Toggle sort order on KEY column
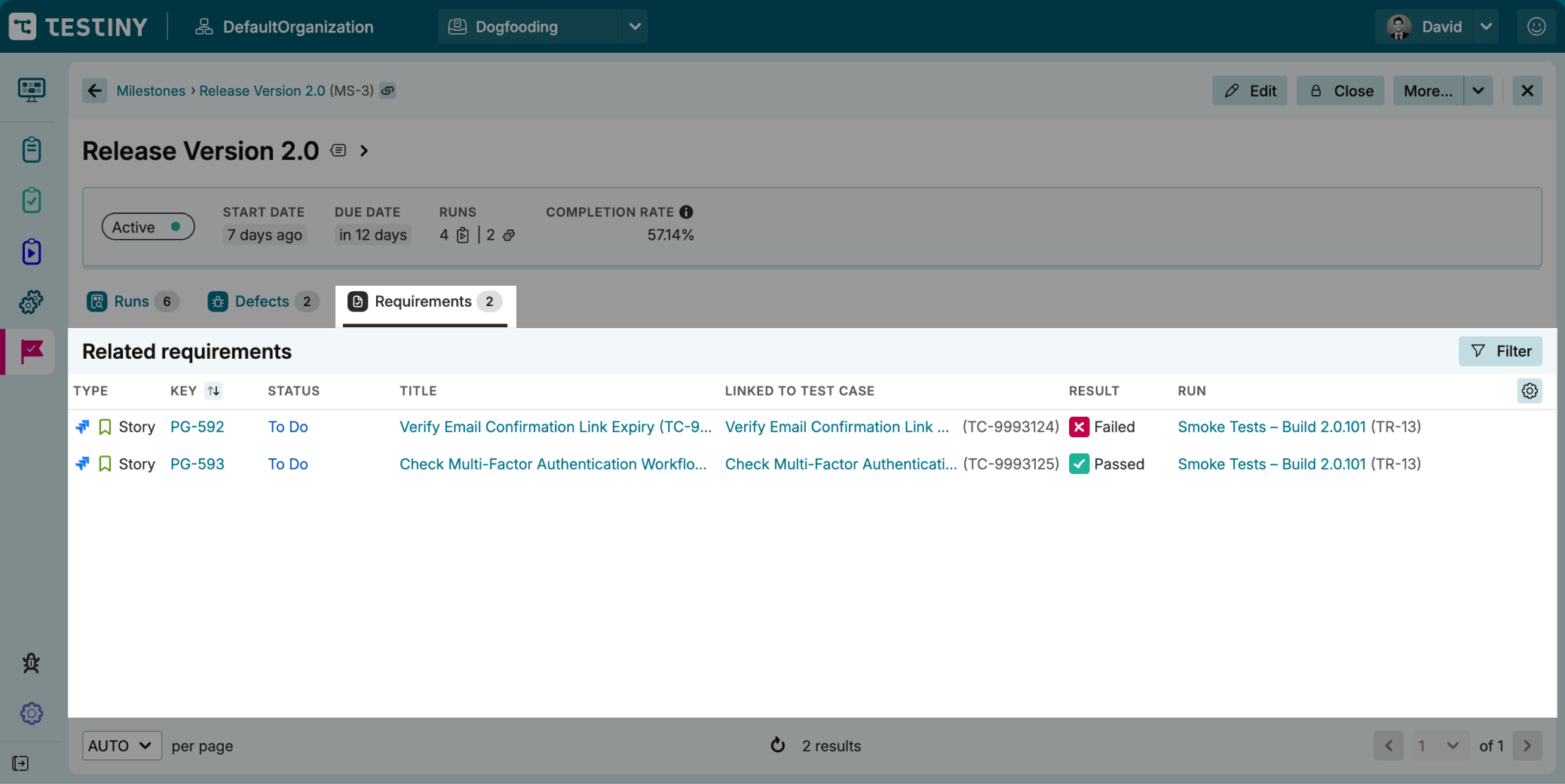 pyautogui.click(x=213, y=390)
